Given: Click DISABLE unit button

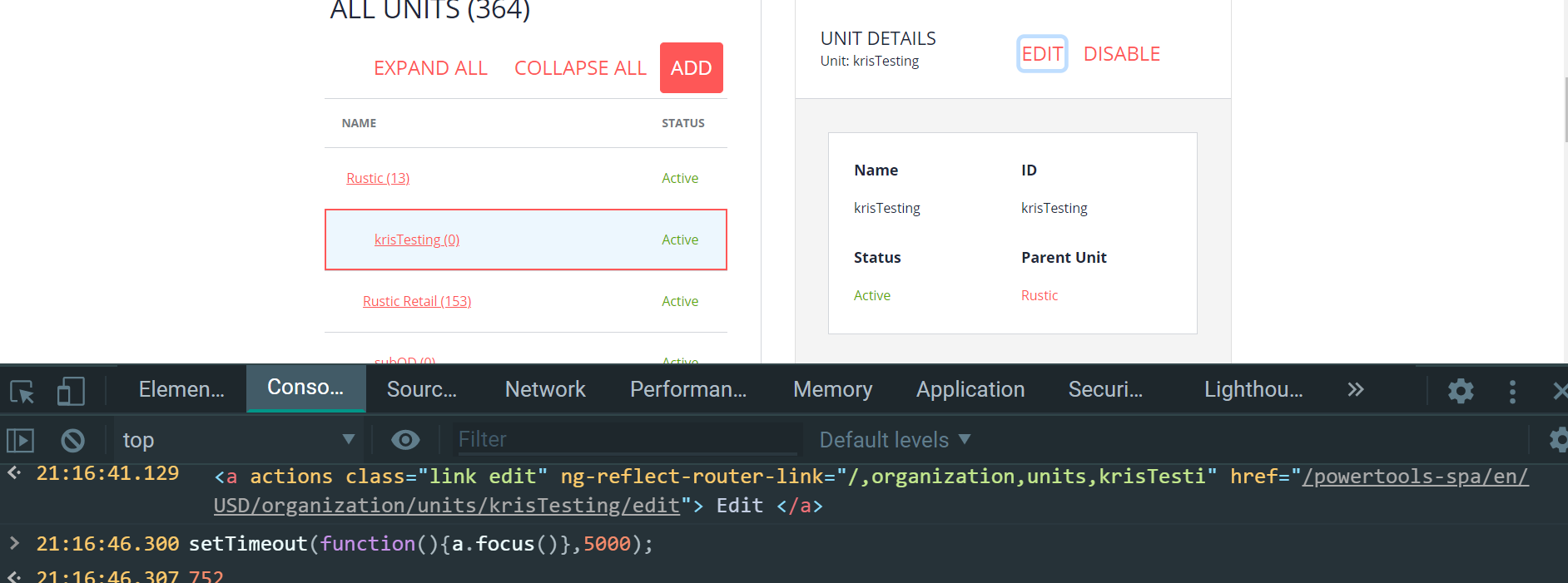Looking at the screenshot, I should 1122,54.
